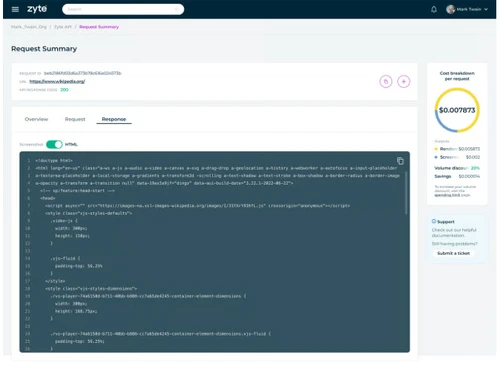Click the yellow Rendering legend dot
This screenshot has width=500, height=375.
(436, 149)
